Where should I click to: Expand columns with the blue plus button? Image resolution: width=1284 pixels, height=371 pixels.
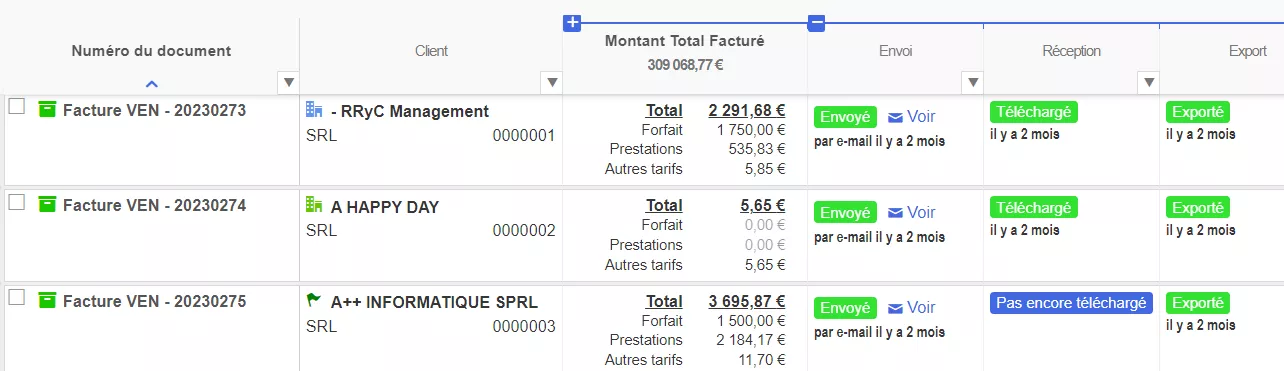(572, 23)
